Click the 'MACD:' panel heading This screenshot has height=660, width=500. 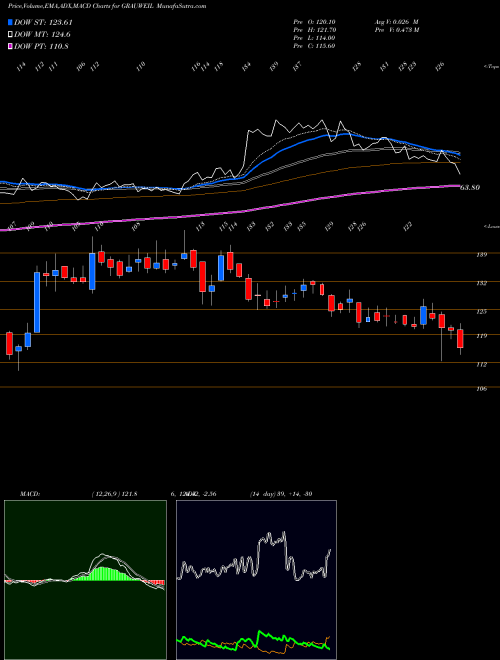(29, 494)
